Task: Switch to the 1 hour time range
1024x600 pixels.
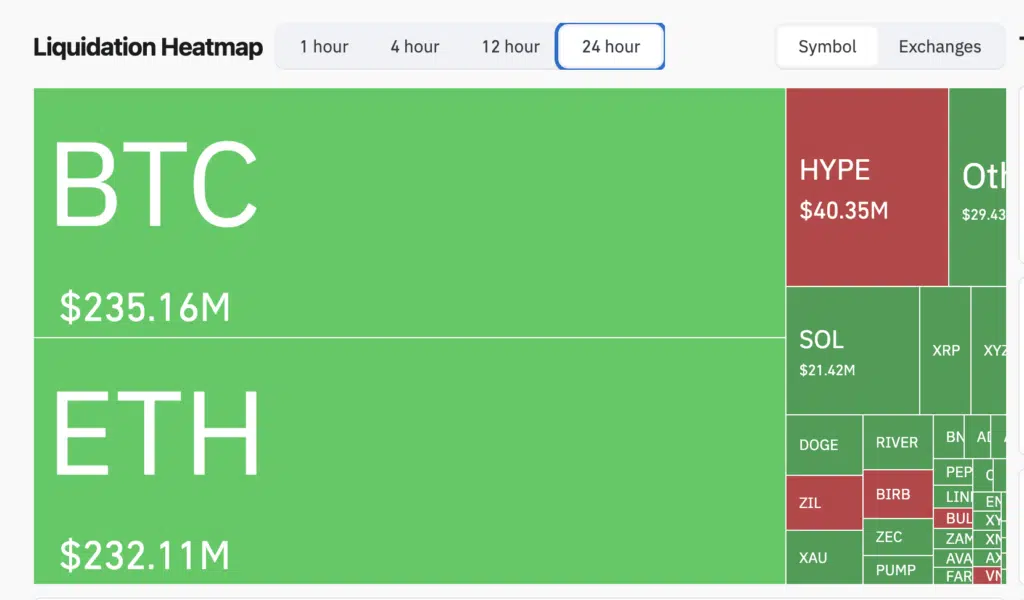Action: 322,46
